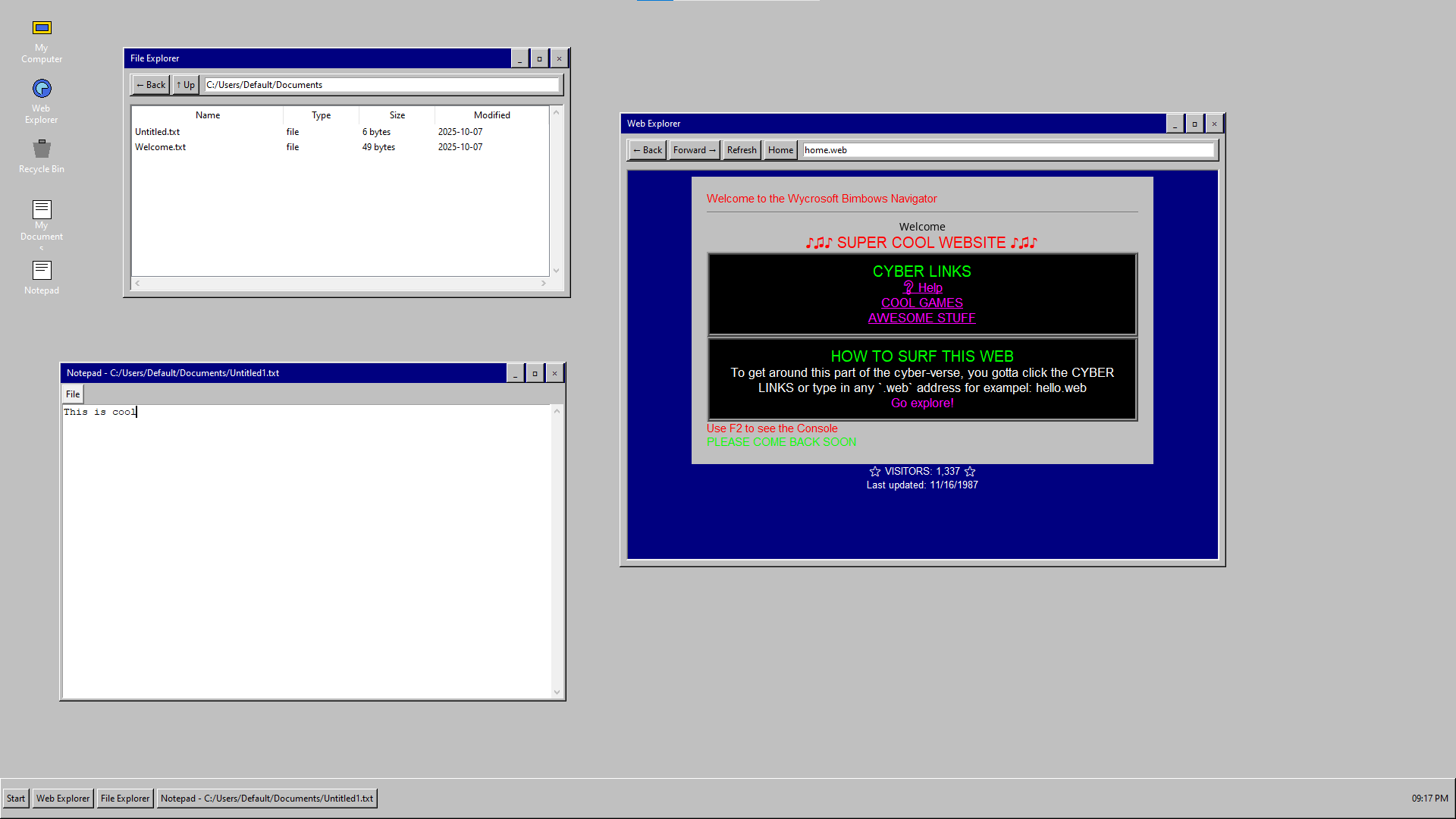Image resolution: width=1456 pixels, height=819 pixels.
Task: Click the Notepad scroll down arrow
Action: coord(557,692)
